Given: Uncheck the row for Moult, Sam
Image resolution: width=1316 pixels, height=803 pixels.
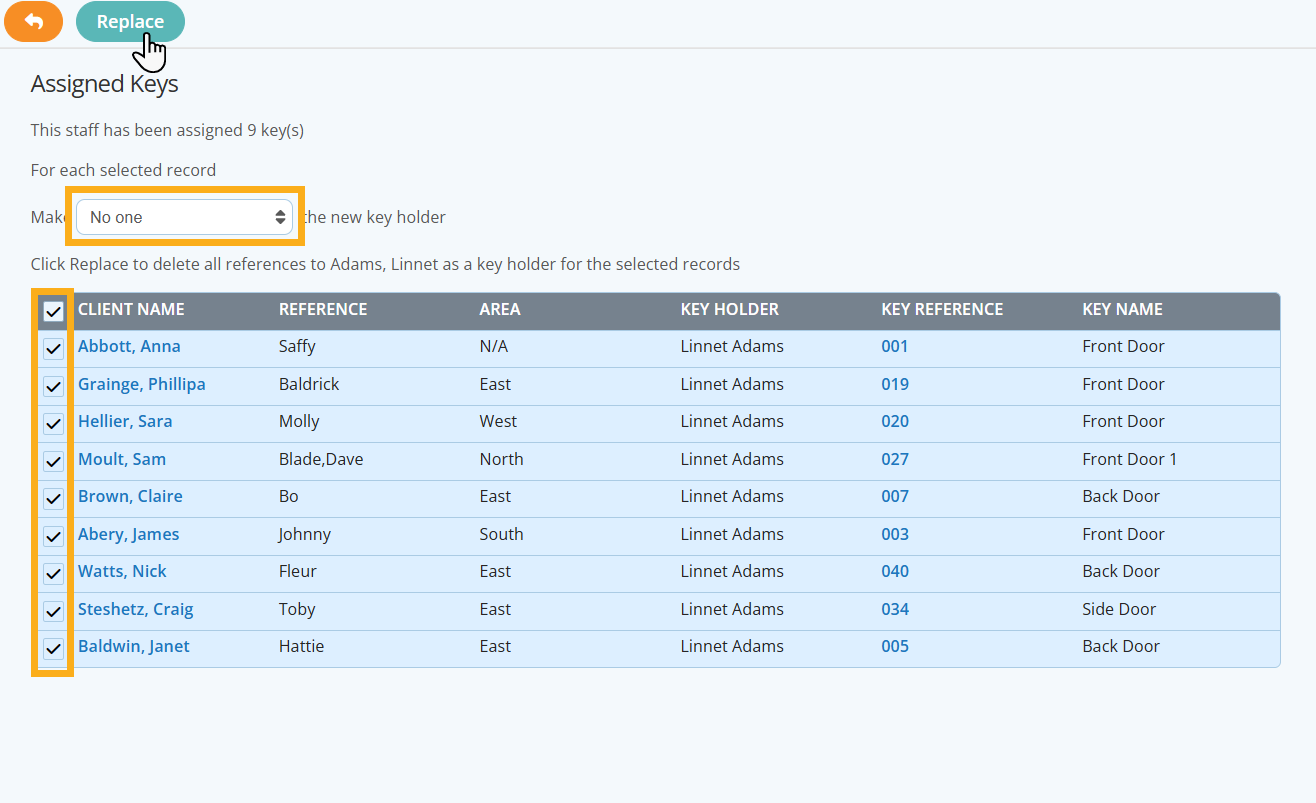Looking at the screenshot, I should 52,461.
